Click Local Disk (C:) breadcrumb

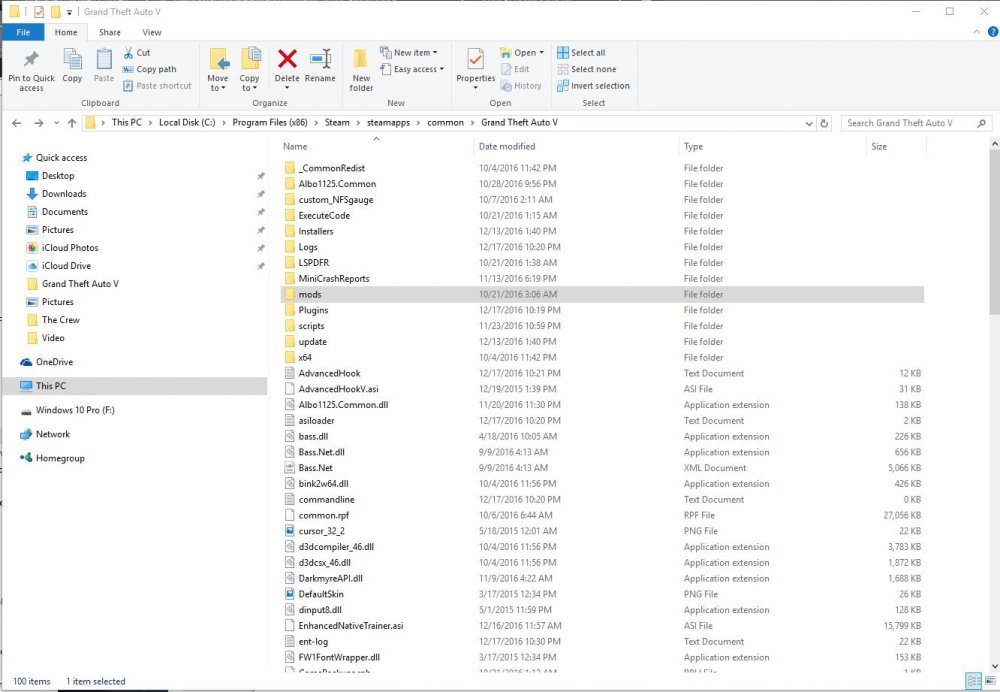pyautogui.click(x=187, y=122)
